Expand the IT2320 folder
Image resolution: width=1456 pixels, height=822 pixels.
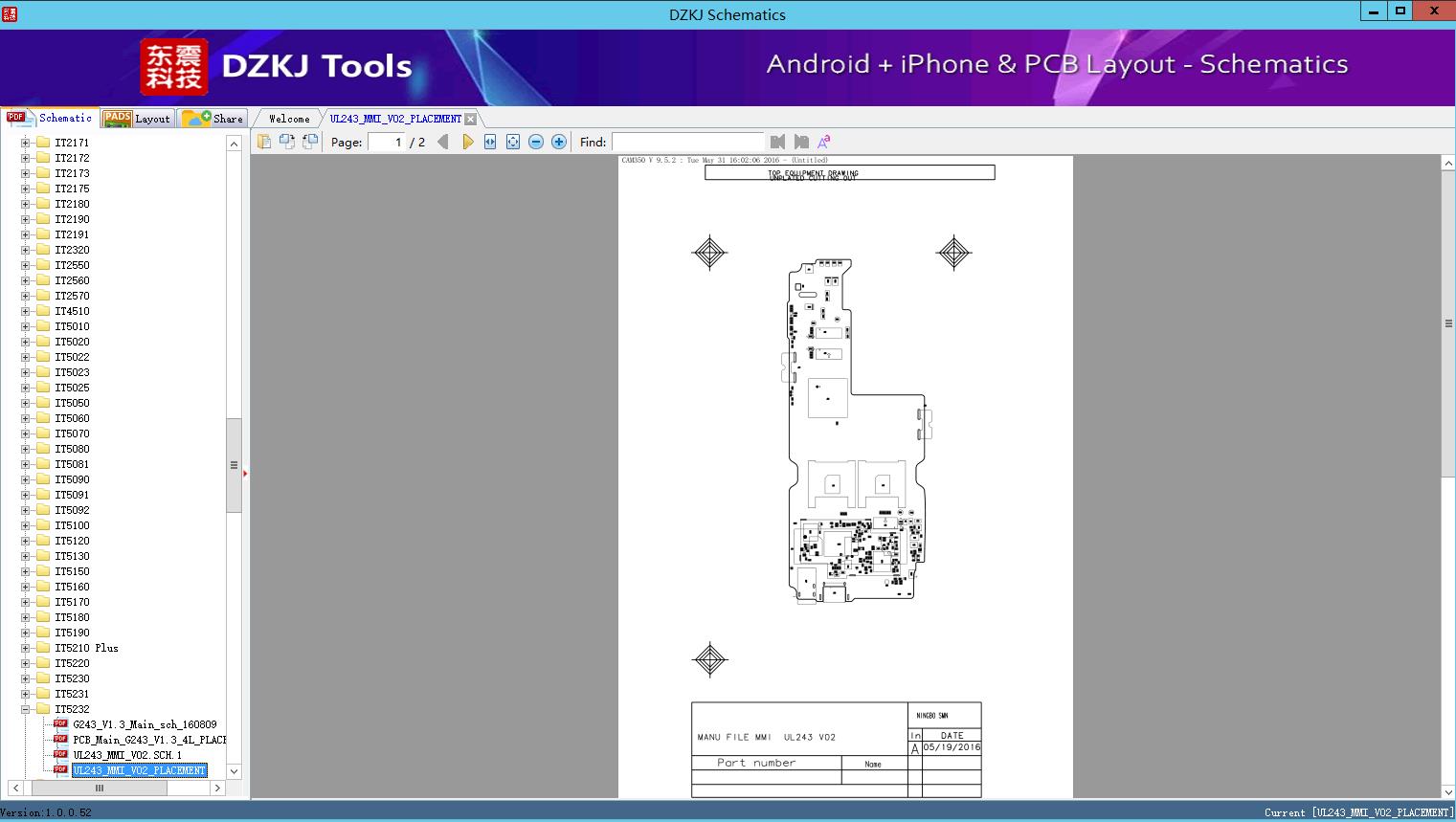tap(26, 250)
